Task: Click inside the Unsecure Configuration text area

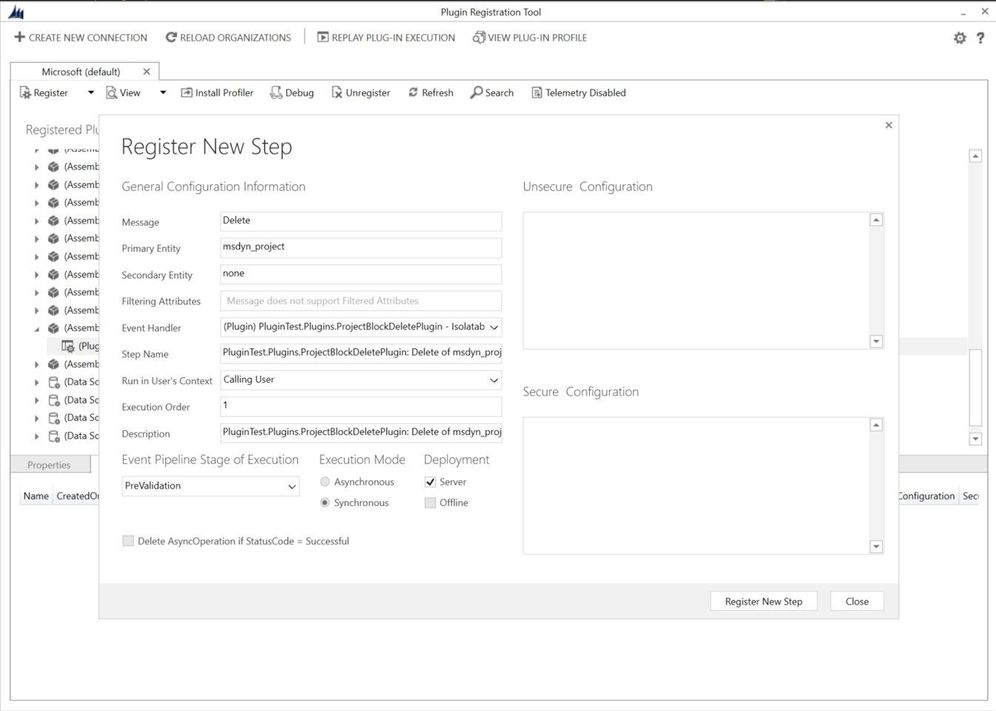Action: pos(696,280)
